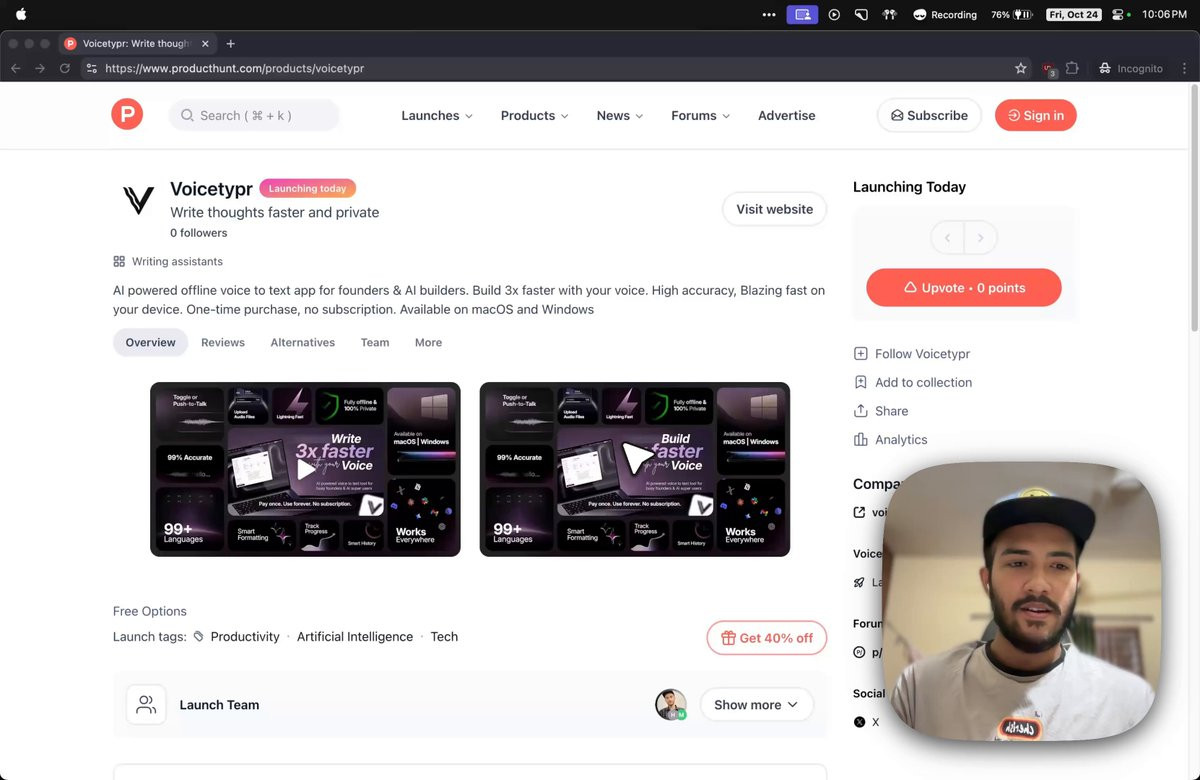
Task: Click the Follow Voicetypr plus icon
Action: [x=860, y=353]
